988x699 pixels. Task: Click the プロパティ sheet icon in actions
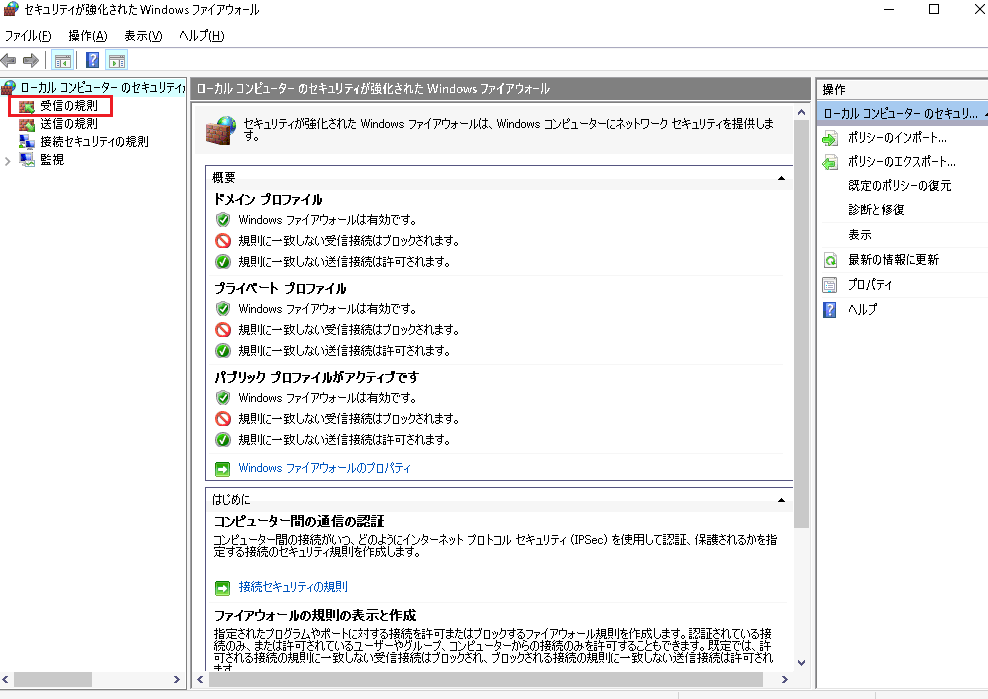click(830, 285)
